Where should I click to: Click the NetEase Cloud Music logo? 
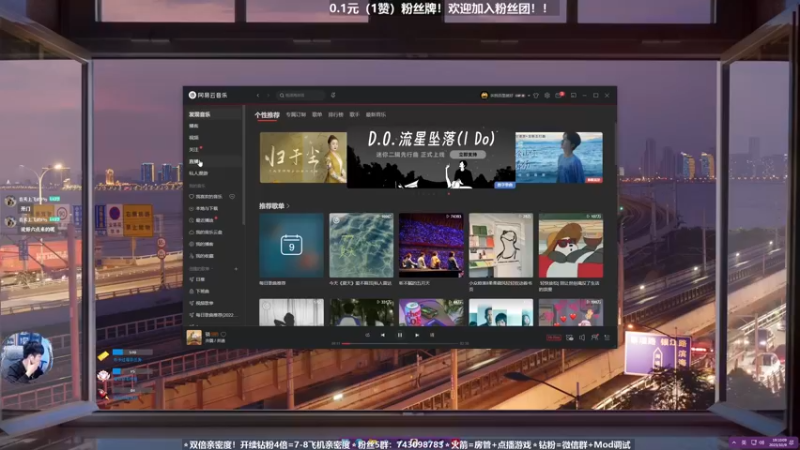208,95
